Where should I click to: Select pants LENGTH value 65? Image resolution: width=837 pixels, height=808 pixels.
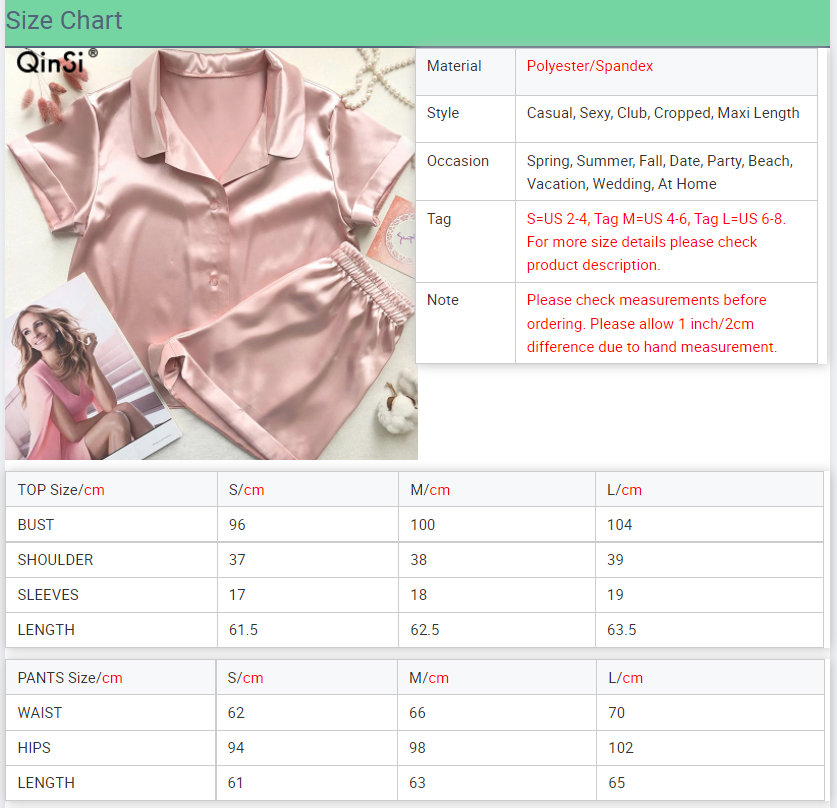[x=616, y=783]
